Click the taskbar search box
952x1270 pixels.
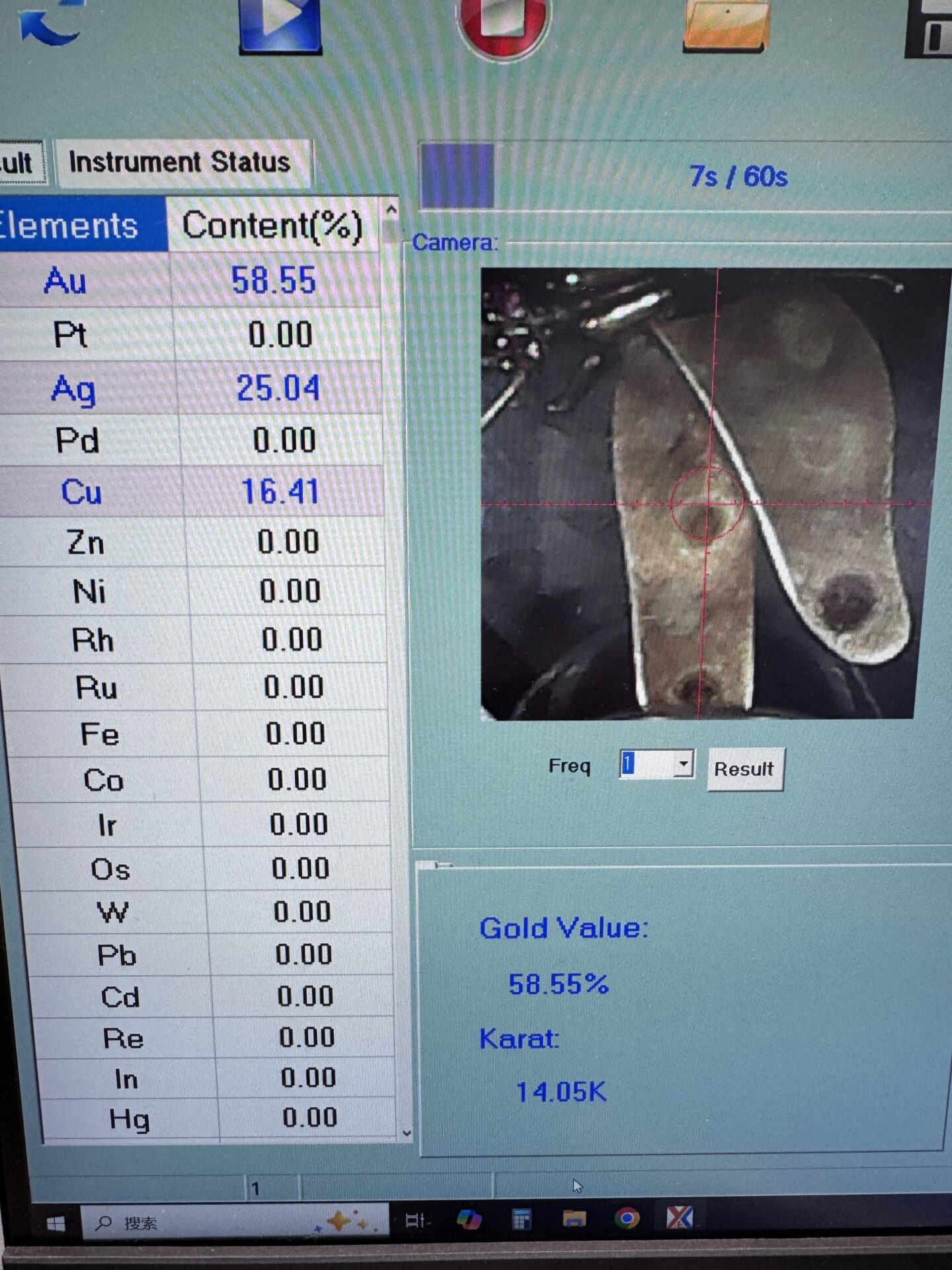(235, 1222)
